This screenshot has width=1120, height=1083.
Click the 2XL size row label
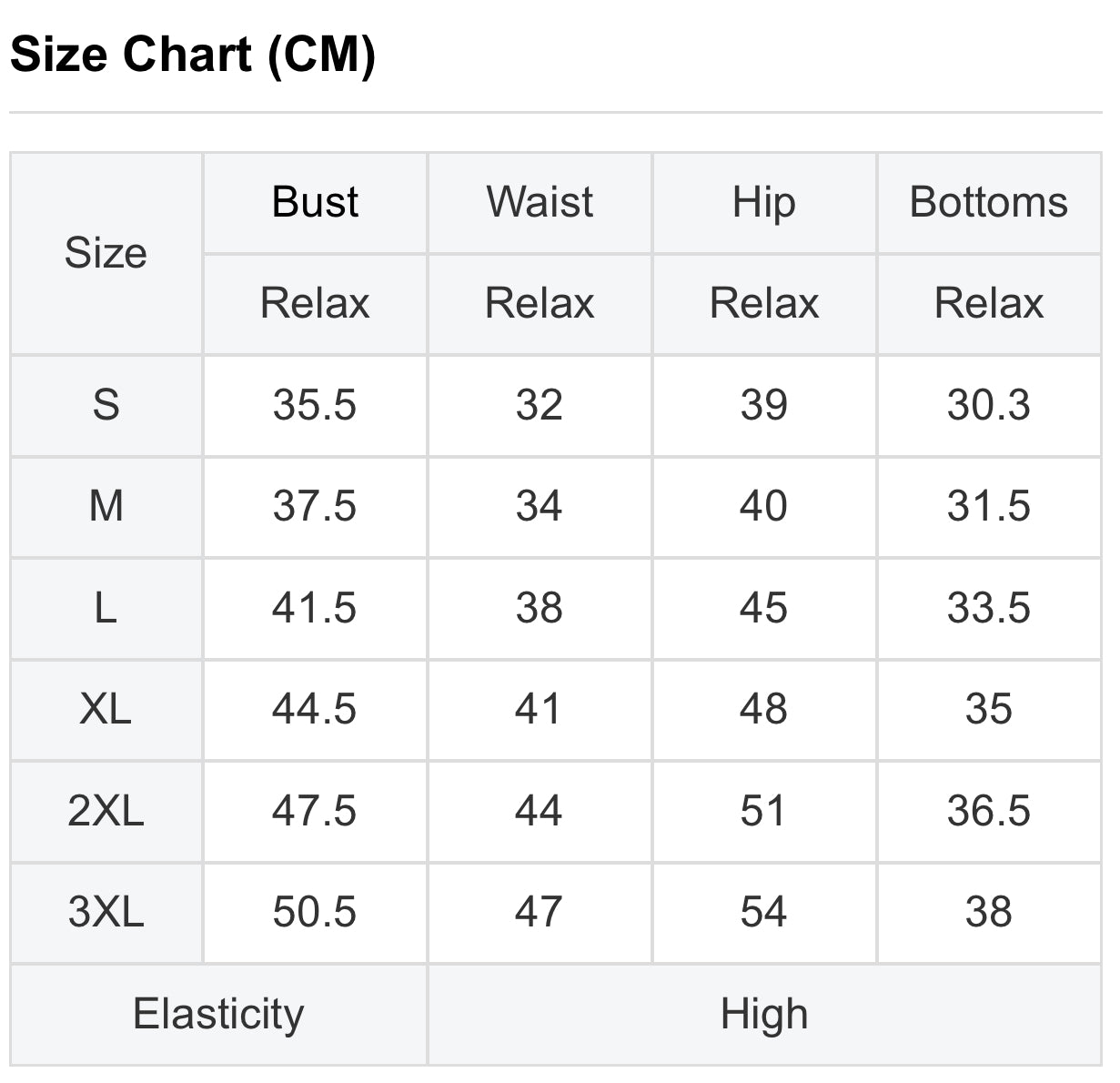[x=106, y=811]
